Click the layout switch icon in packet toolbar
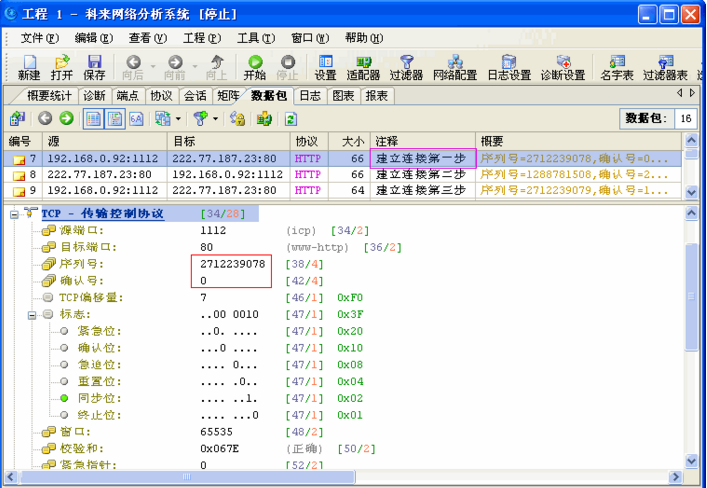The width and height of the screenshot is (707, 488). [x=163, y=119]
